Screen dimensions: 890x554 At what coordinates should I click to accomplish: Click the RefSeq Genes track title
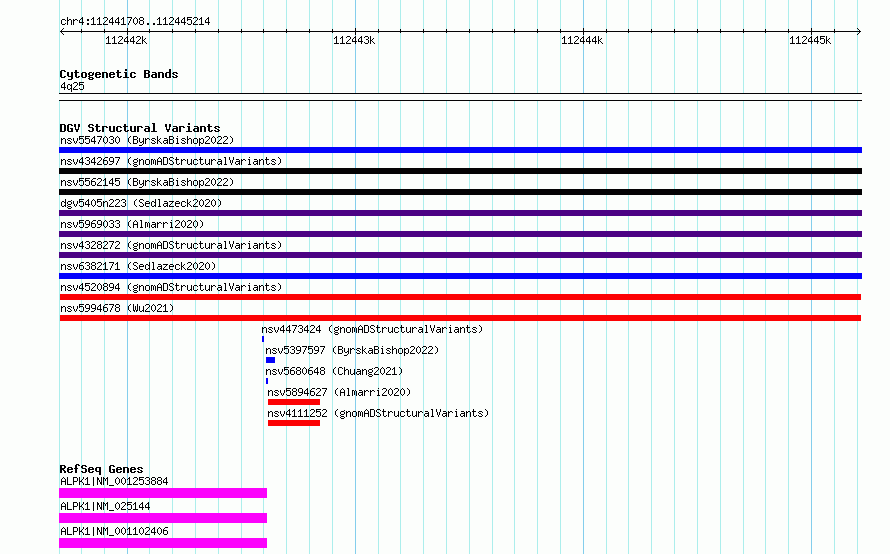(101, 469)
